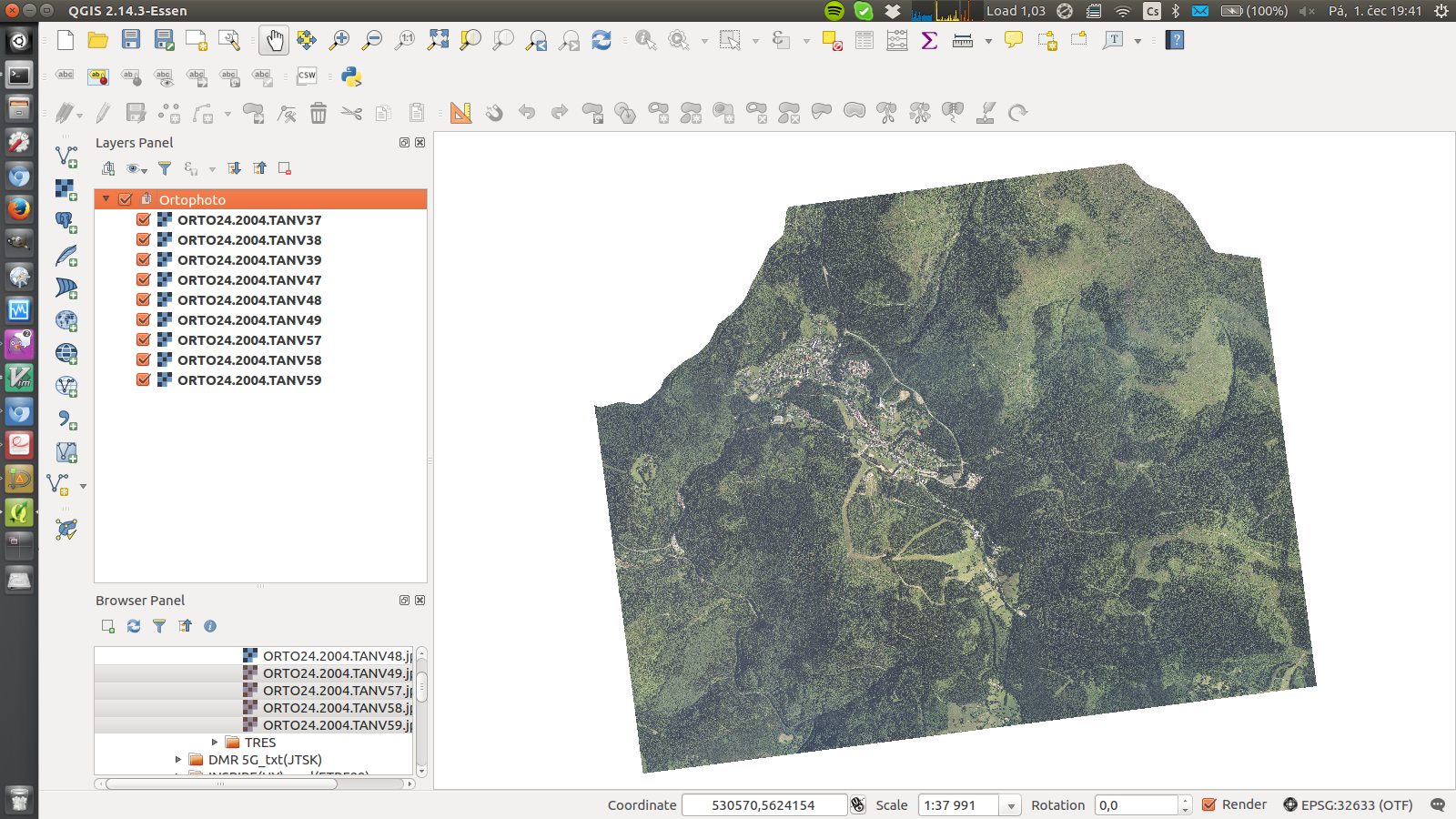Uncheck layer ORTO24.2004.TANV57
Image resolution: width=1456 pixels, height=819 pixels.
pos(143,339)
